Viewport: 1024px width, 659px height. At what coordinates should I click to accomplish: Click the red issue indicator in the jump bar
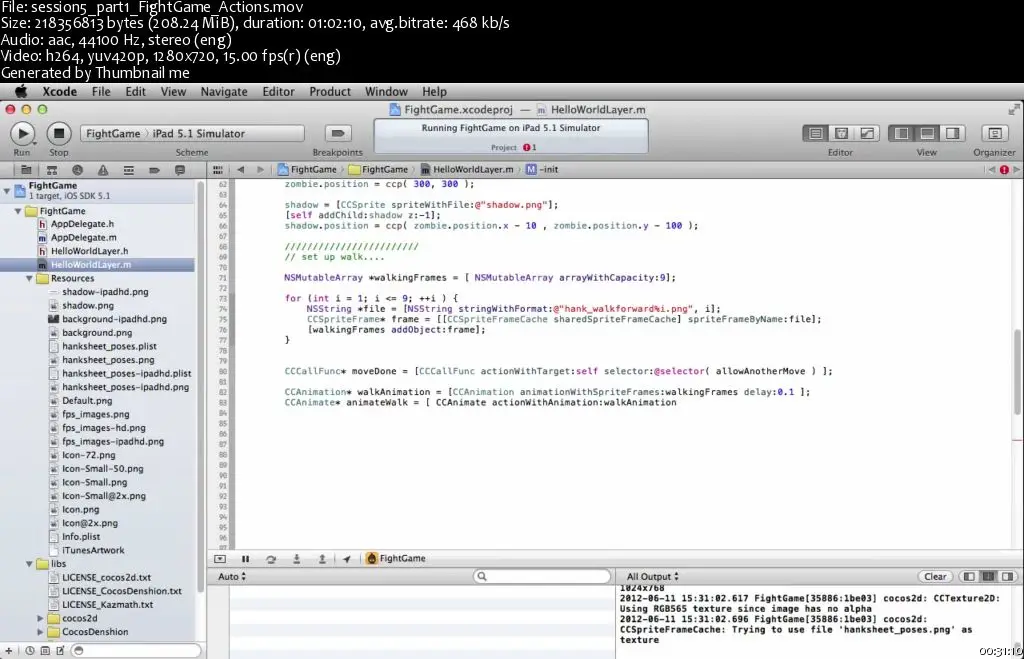[x=1004, y=170]
